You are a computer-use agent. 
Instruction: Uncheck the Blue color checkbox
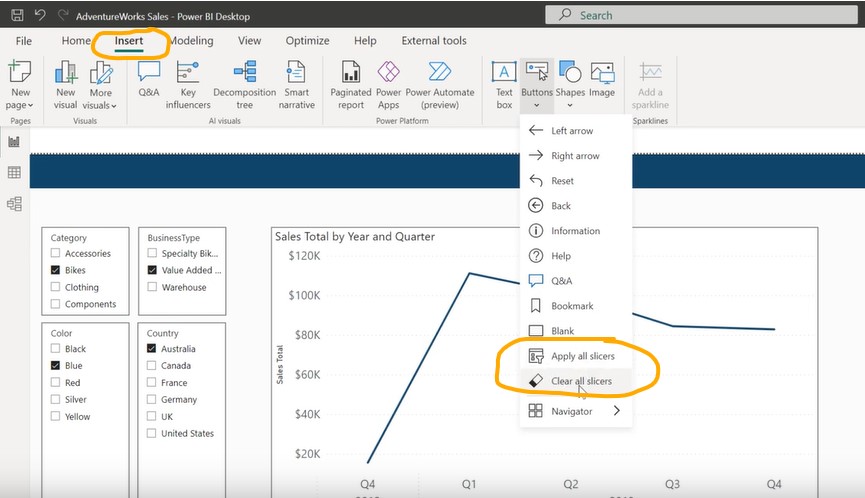tap(56, 366)
